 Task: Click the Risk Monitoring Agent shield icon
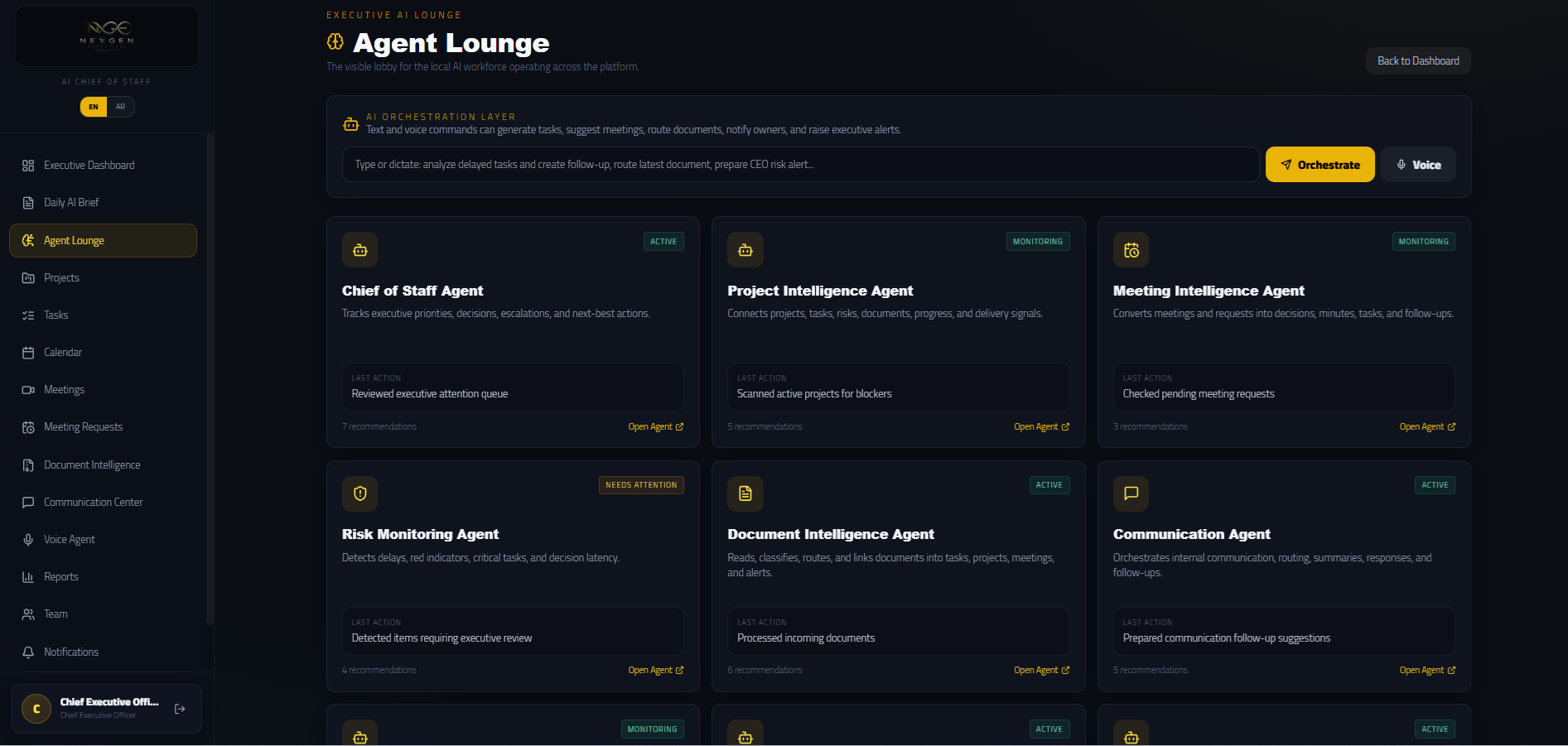click(x=359, y=493)
